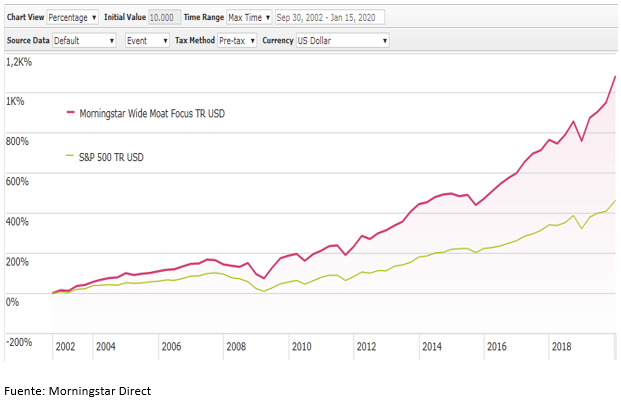Image resolution: width=621 pixels, height=406 pixels.
Task: Click the Fuente: Morningstar Direct caption
Action: coord(78,391)
